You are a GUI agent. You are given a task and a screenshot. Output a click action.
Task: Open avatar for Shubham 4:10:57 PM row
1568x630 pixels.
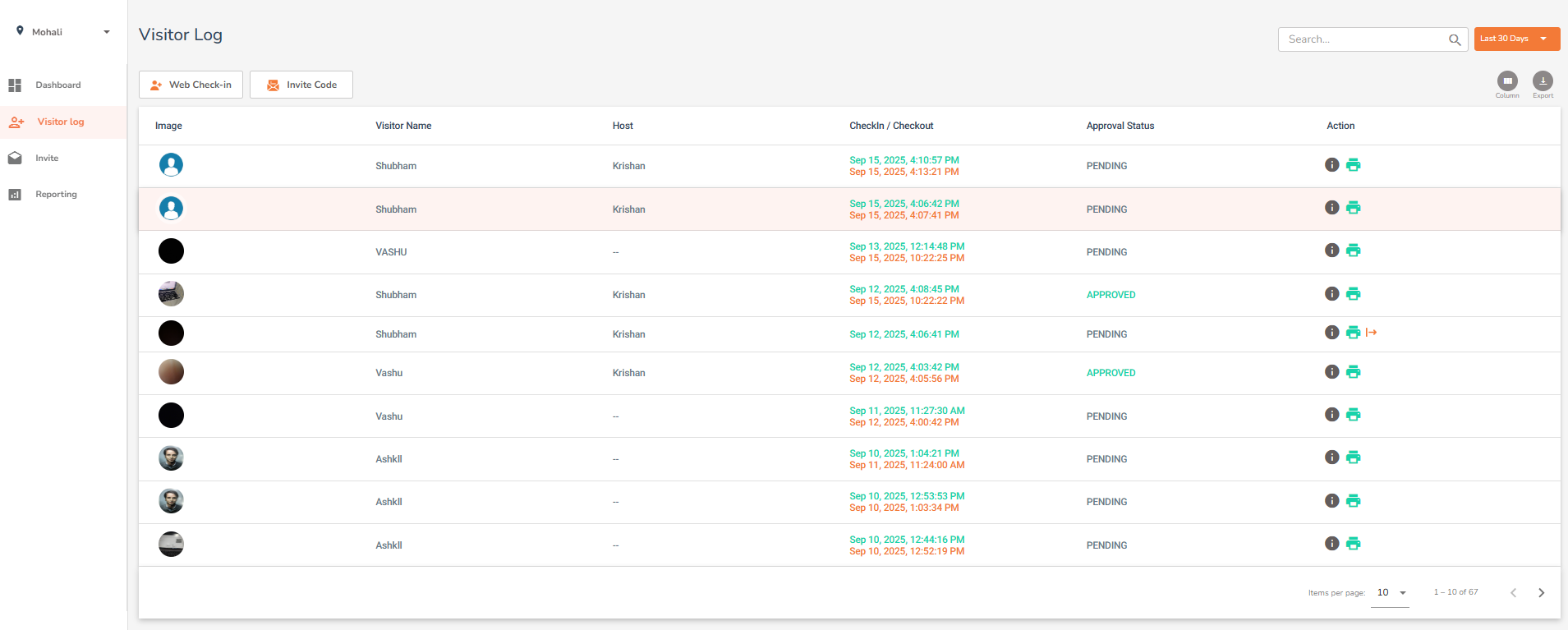click(x=171, y=165)
